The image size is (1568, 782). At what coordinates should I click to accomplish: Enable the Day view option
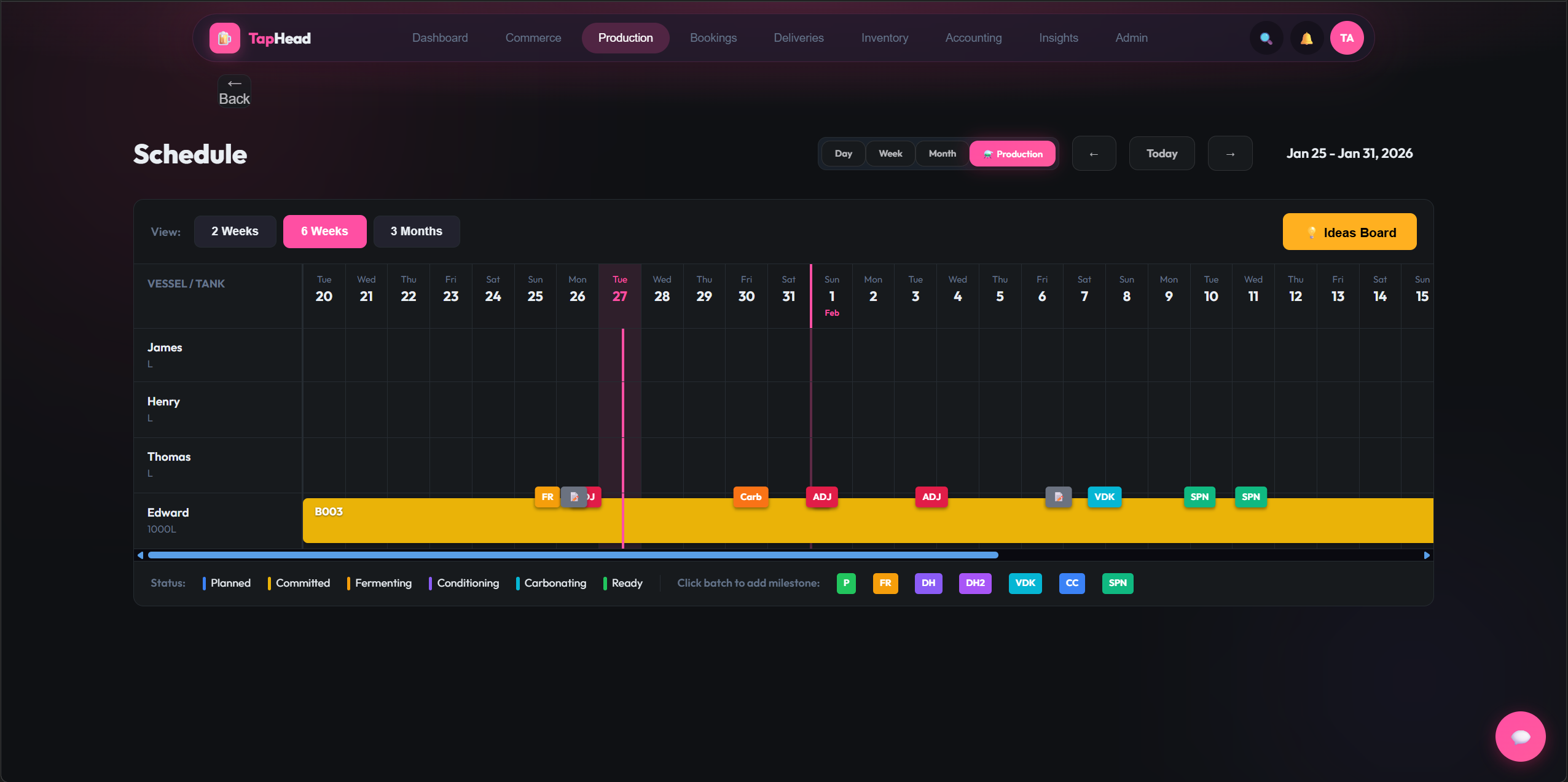(843, 153)
